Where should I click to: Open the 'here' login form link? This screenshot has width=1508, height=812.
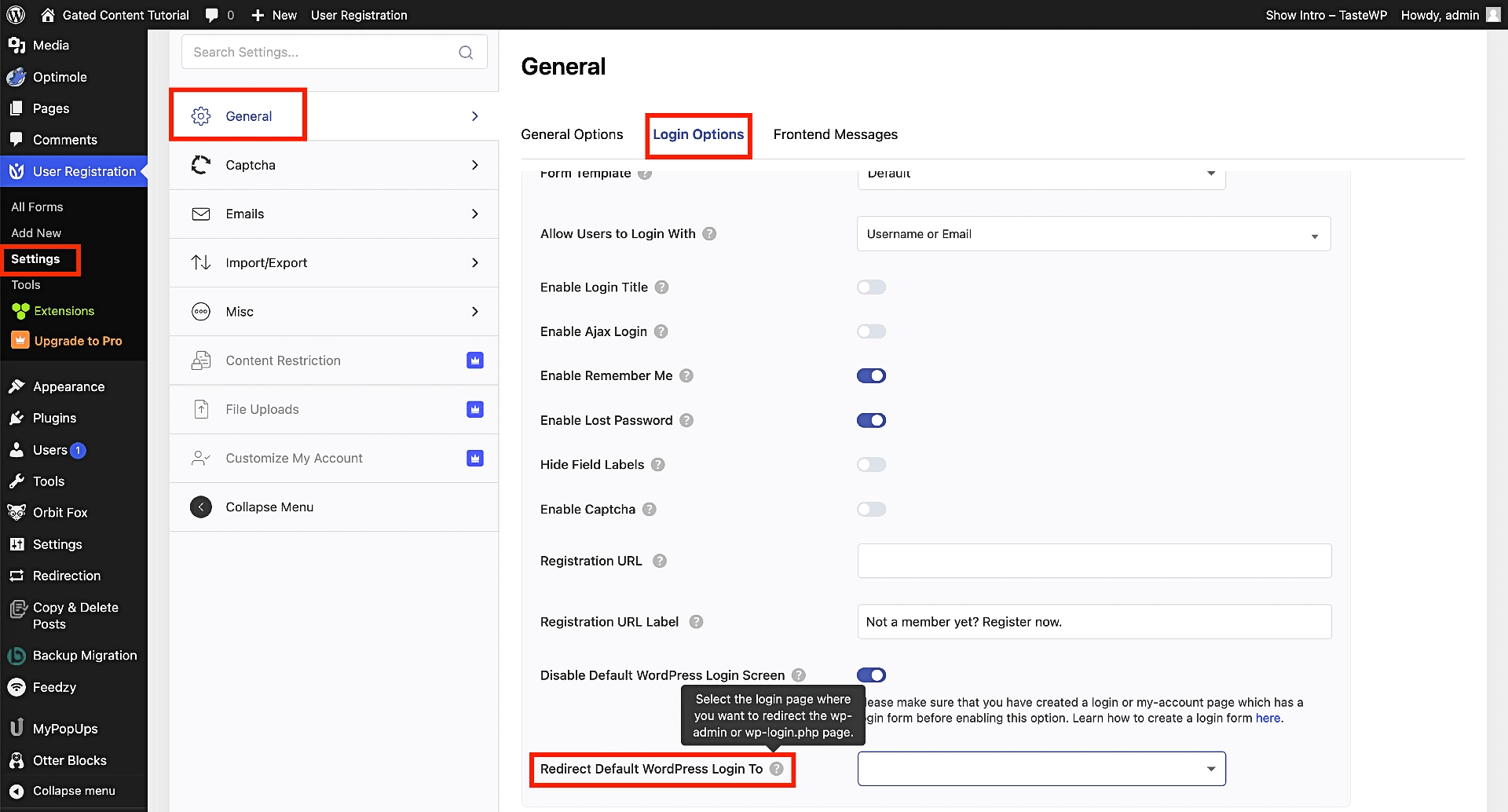coord(1268,718)
